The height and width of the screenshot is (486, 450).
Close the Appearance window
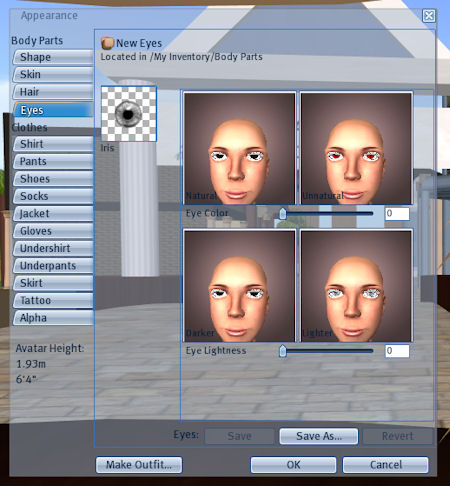coord(429,16)
